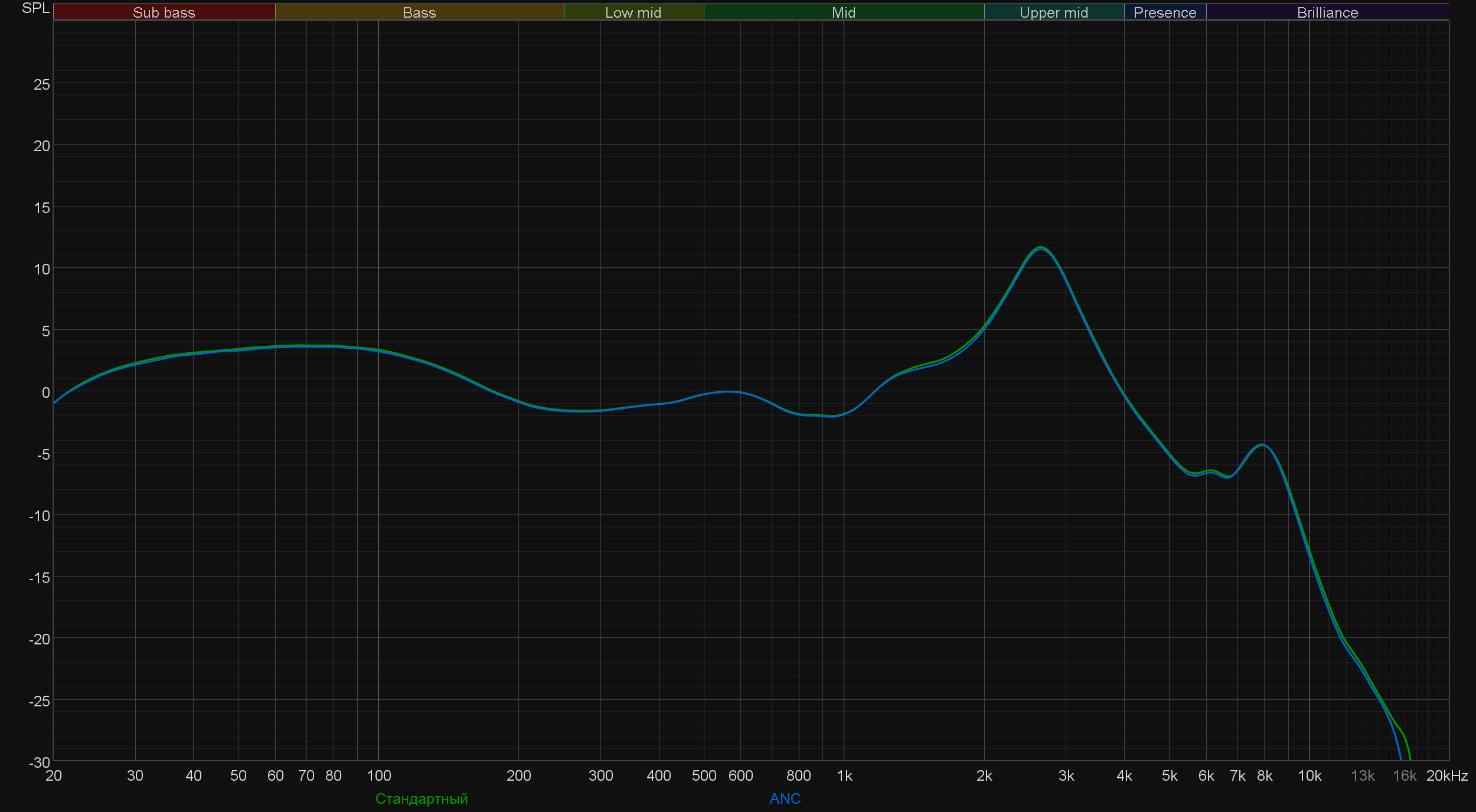The width and height of the screenshot is (1476, 812).
Task: Click the 25 dB level label
Action: pos(41,84)
